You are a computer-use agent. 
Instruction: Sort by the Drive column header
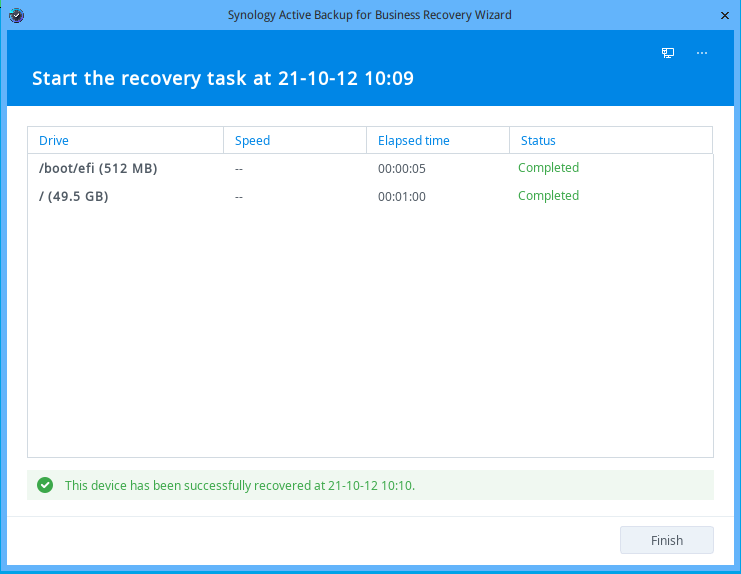click(x=54, y=141)
